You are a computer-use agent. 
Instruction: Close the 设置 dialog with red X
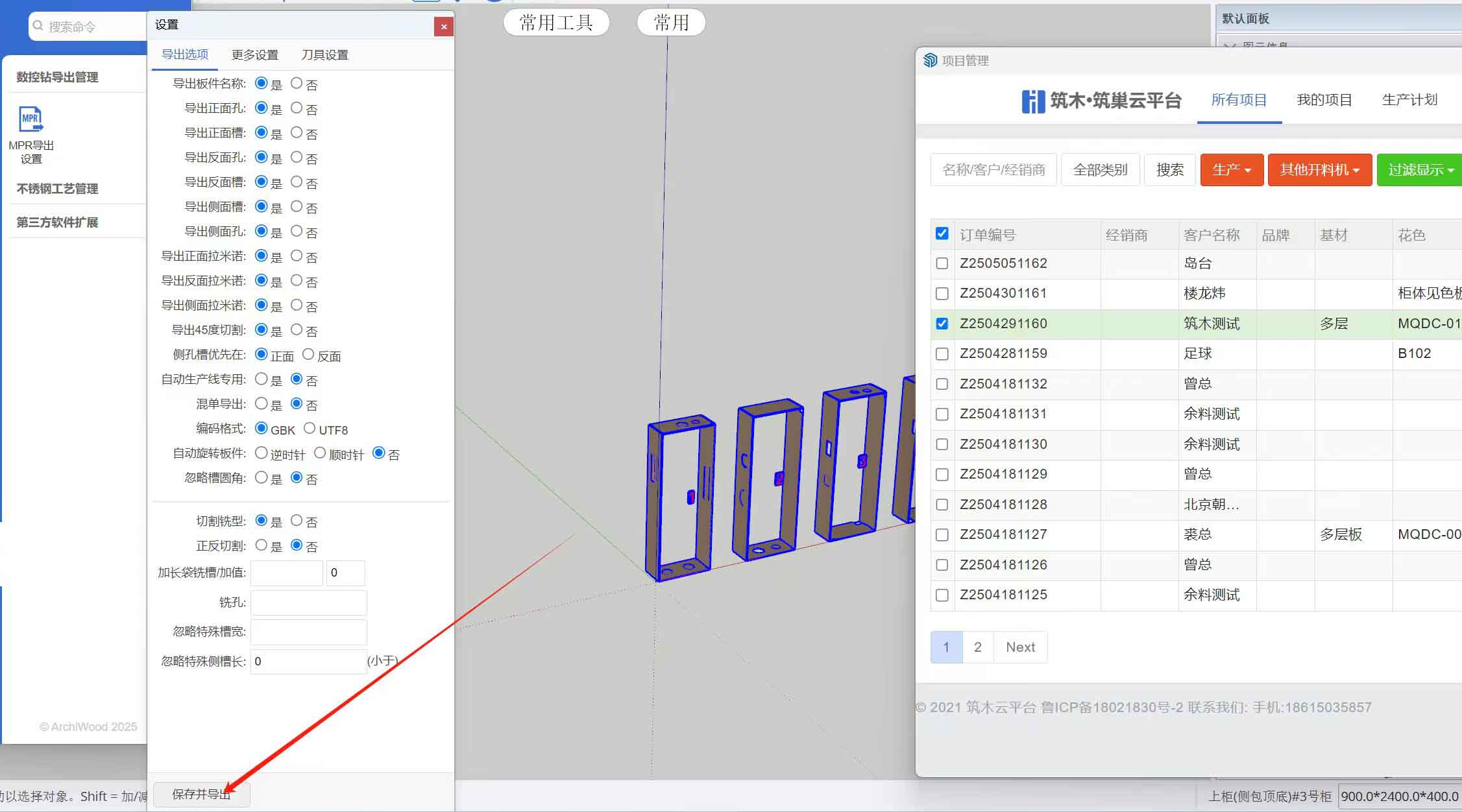(444, 27)
